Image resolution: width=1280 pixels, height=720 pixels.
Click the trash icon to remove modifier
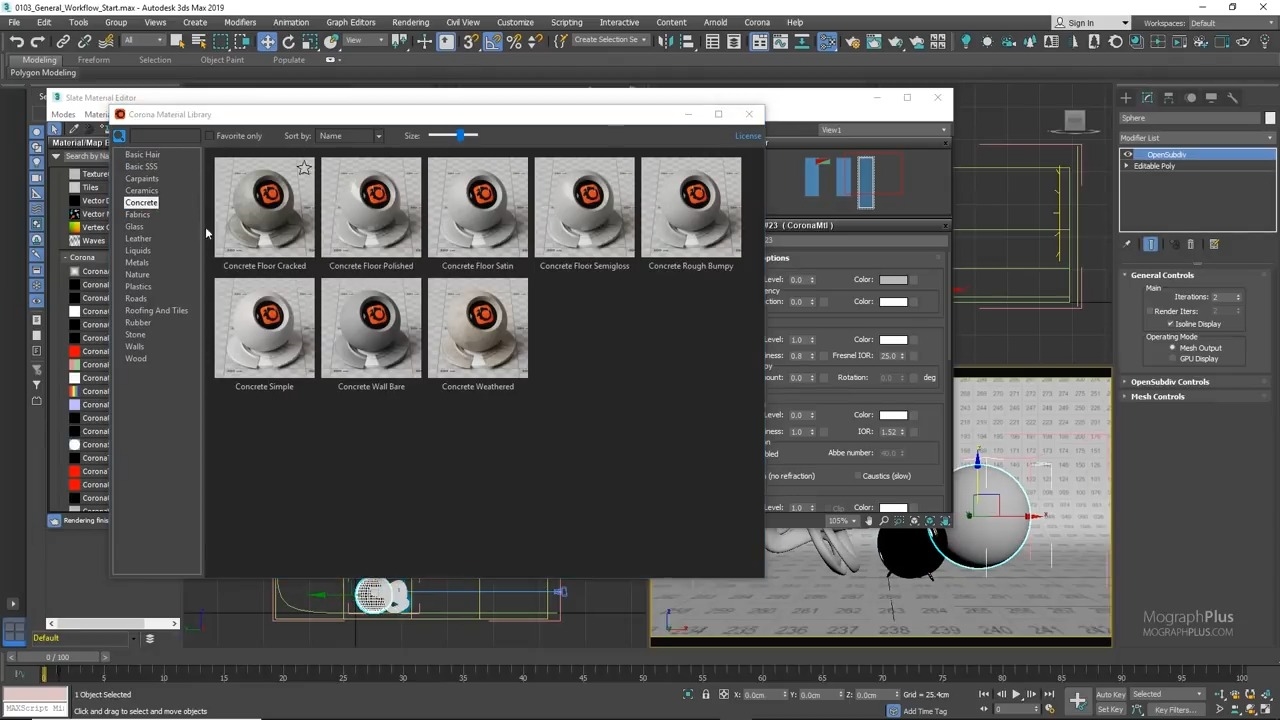[1190, 244]
